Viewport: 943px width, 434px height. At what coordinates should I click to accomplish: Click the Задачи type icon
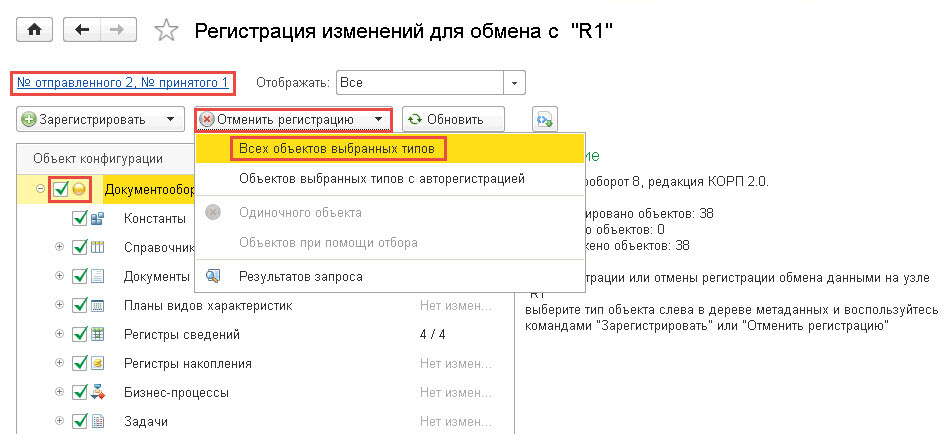pos(97,421)
